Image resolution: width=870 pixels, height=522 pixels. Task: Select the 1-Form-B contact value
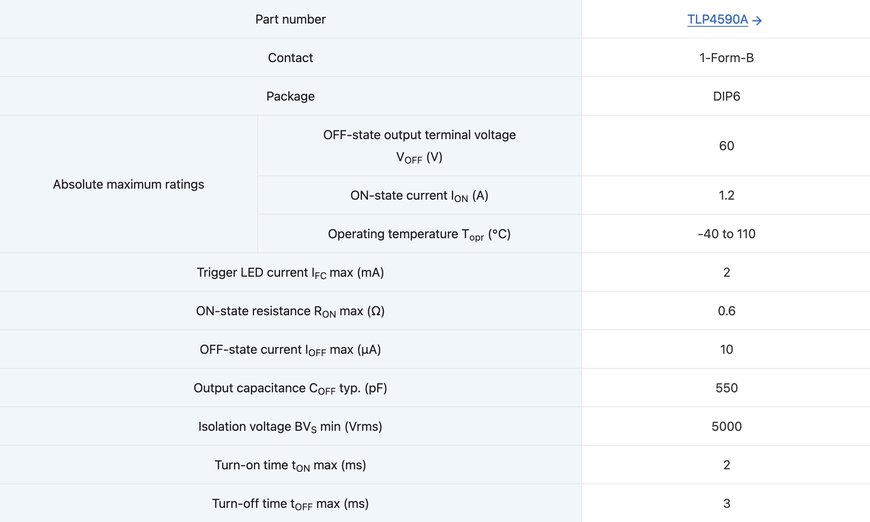point(726,58)
